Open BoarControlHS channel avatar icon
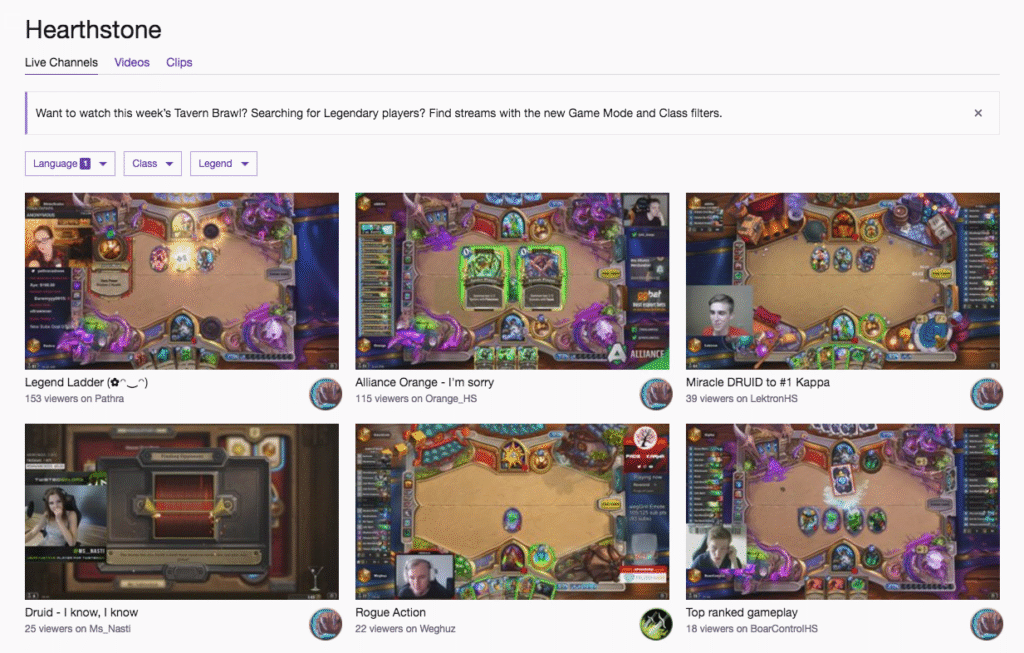Screen dimensions: 1024x653 pos(986,624)
